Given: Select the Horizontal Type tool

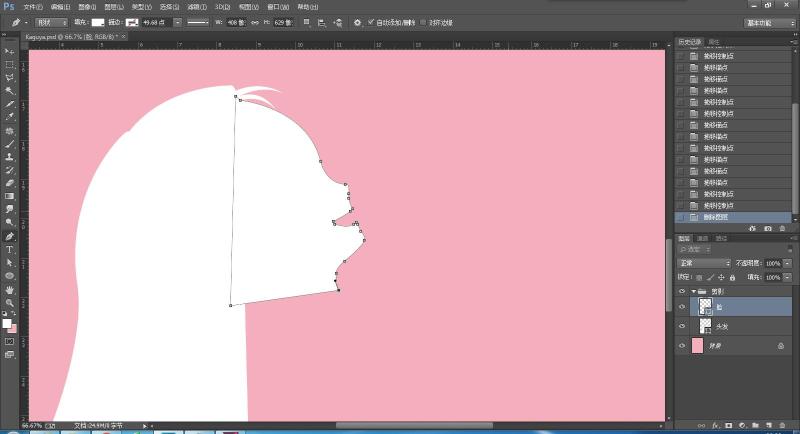Looking at the screenshot, I should (9, 249).
